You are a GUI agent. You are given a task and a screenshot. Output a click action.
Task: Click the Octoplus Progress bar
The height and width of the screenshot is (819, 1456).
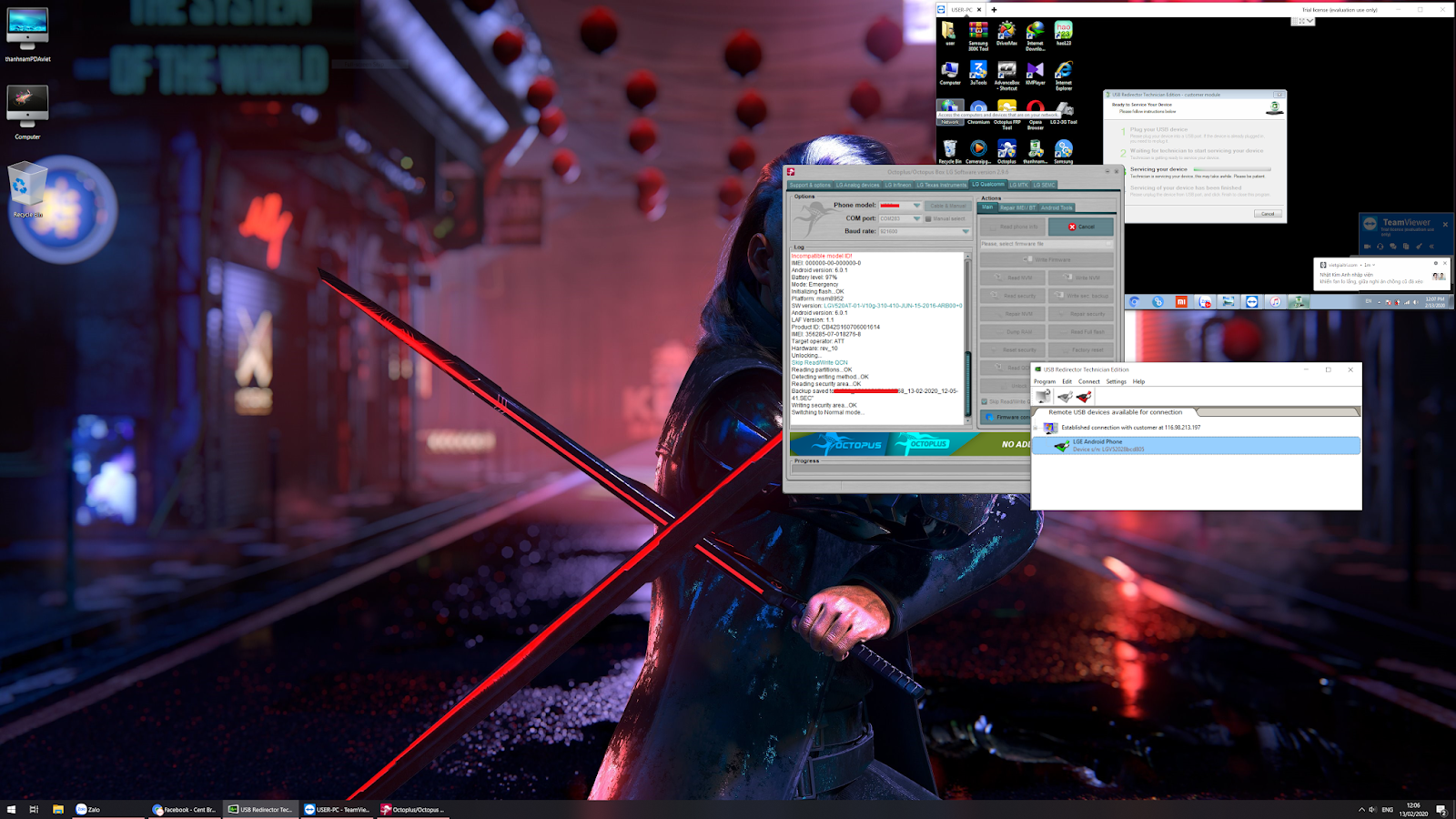click(x=910, y=470)
